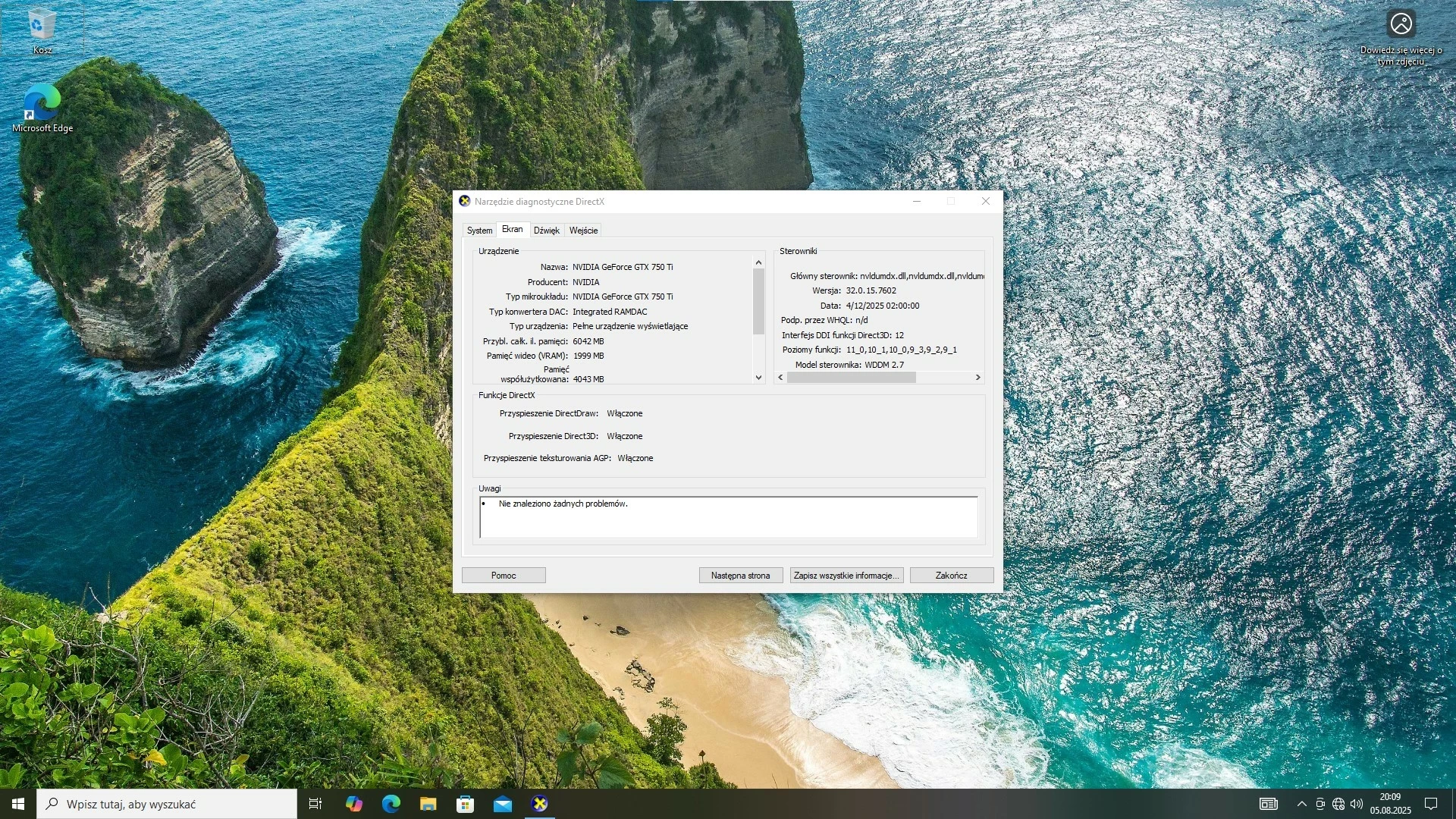Screen dimensions: 1456x819
Task: Open the Wejście tab
Action: 583,231
